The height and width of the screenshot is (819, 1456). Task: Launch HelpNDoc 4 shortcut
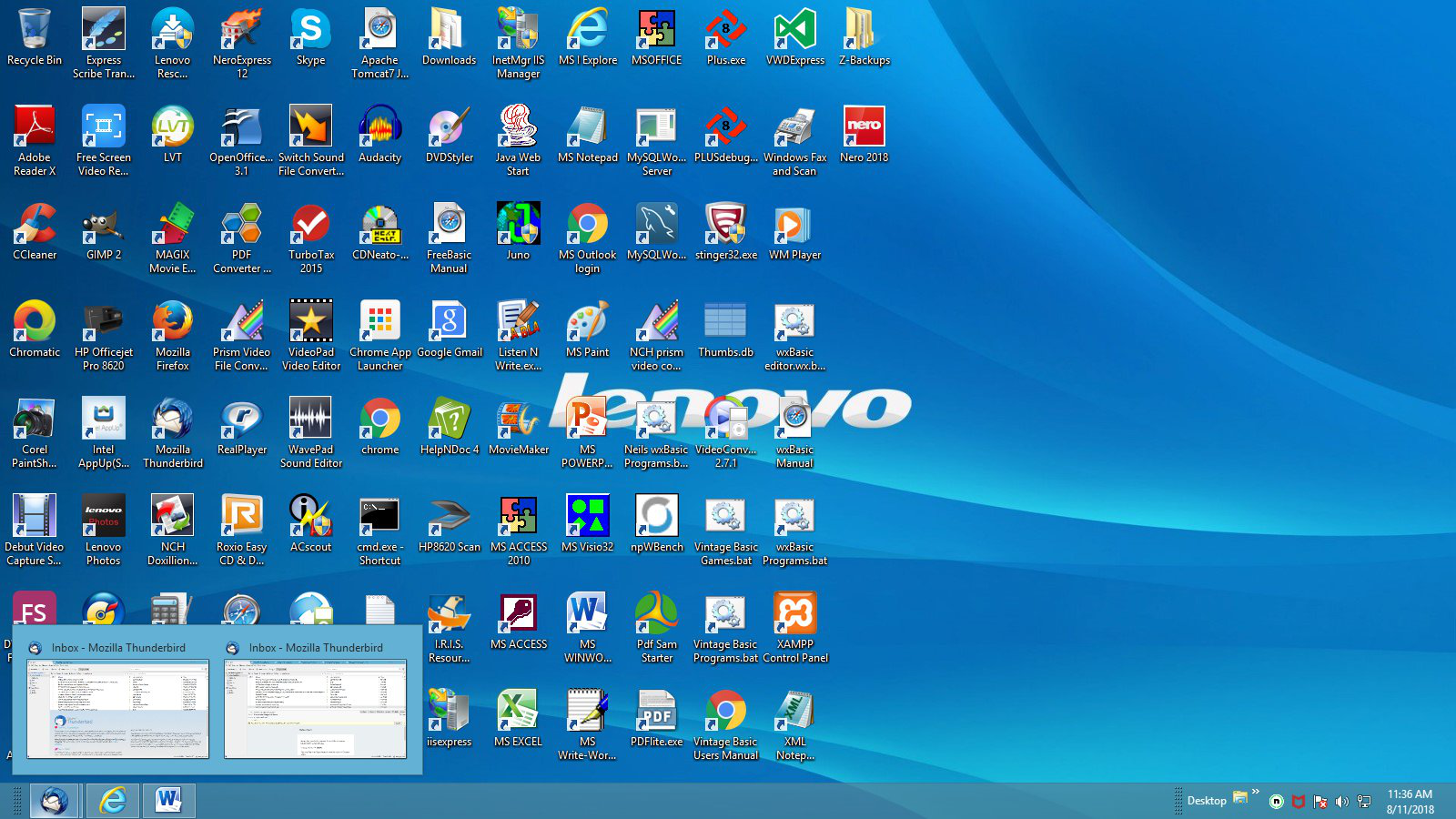450,428
